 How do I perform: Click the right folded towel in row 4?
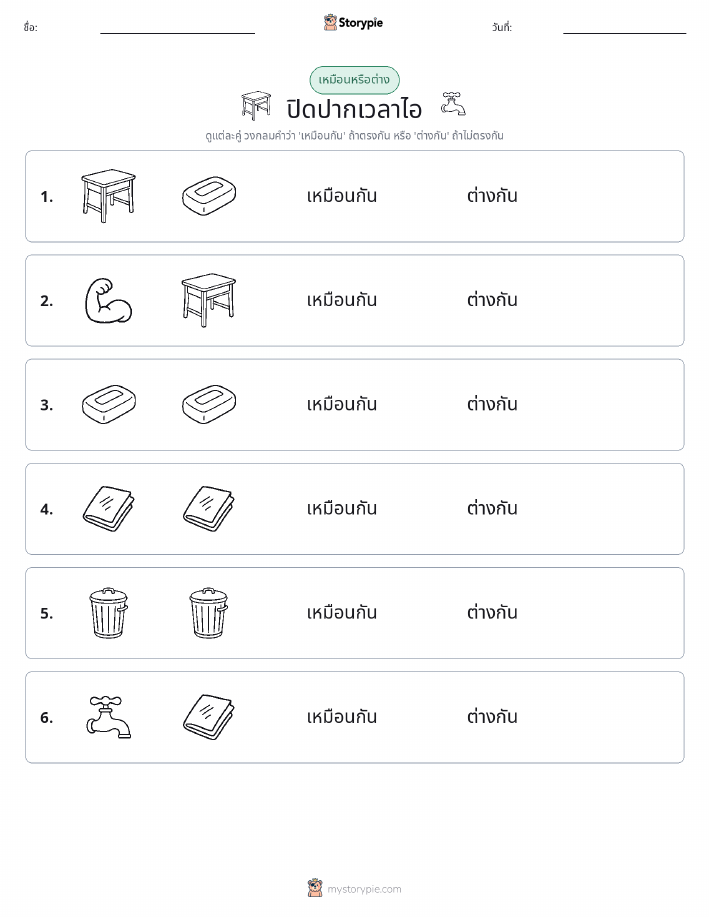point(209,508)
